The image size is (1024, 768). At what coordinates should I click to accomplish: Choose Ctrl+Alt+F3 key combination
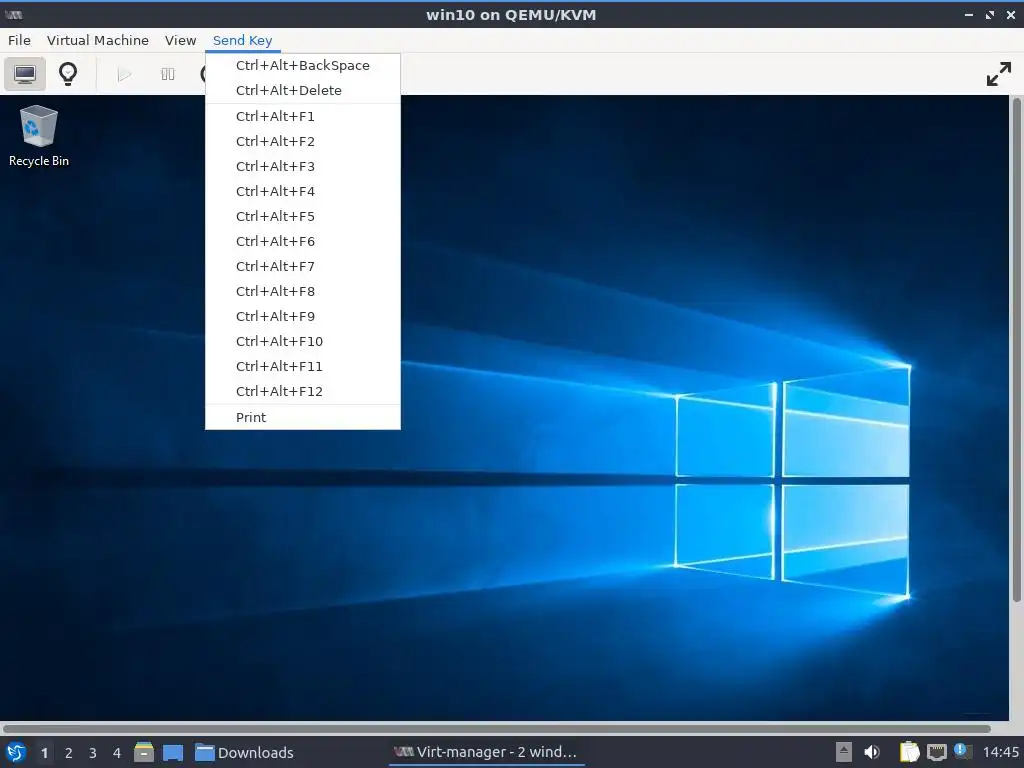click(x=302, y=167)
